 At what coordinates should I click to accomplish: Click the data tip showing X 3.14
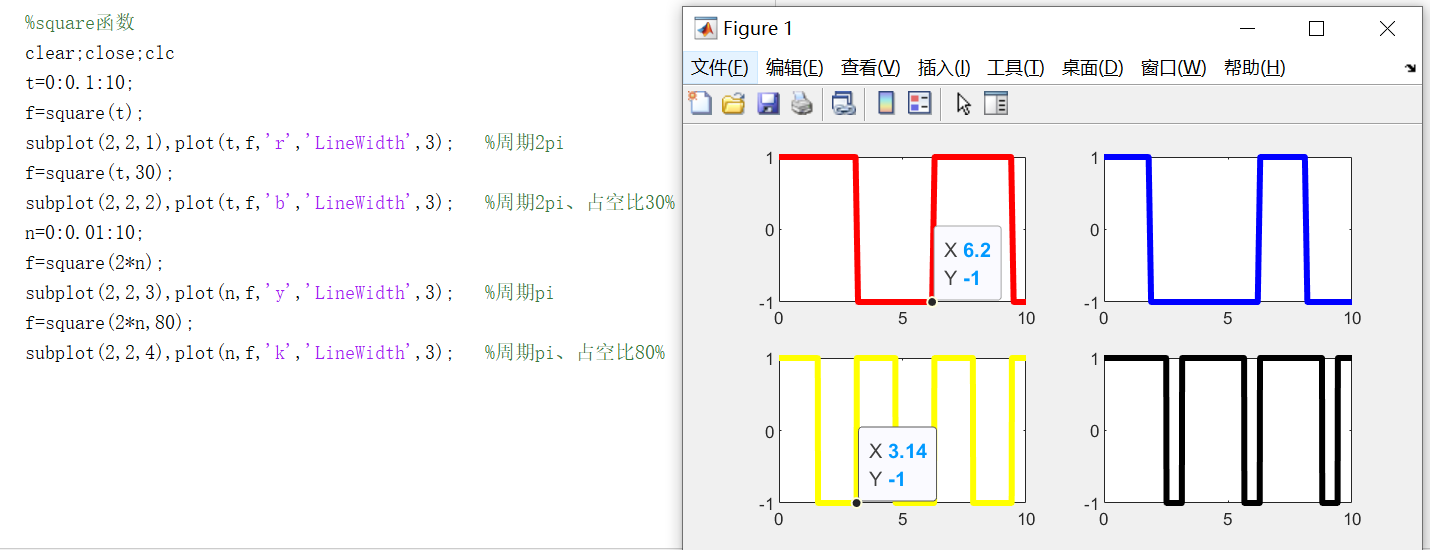(x=897, y=464)
